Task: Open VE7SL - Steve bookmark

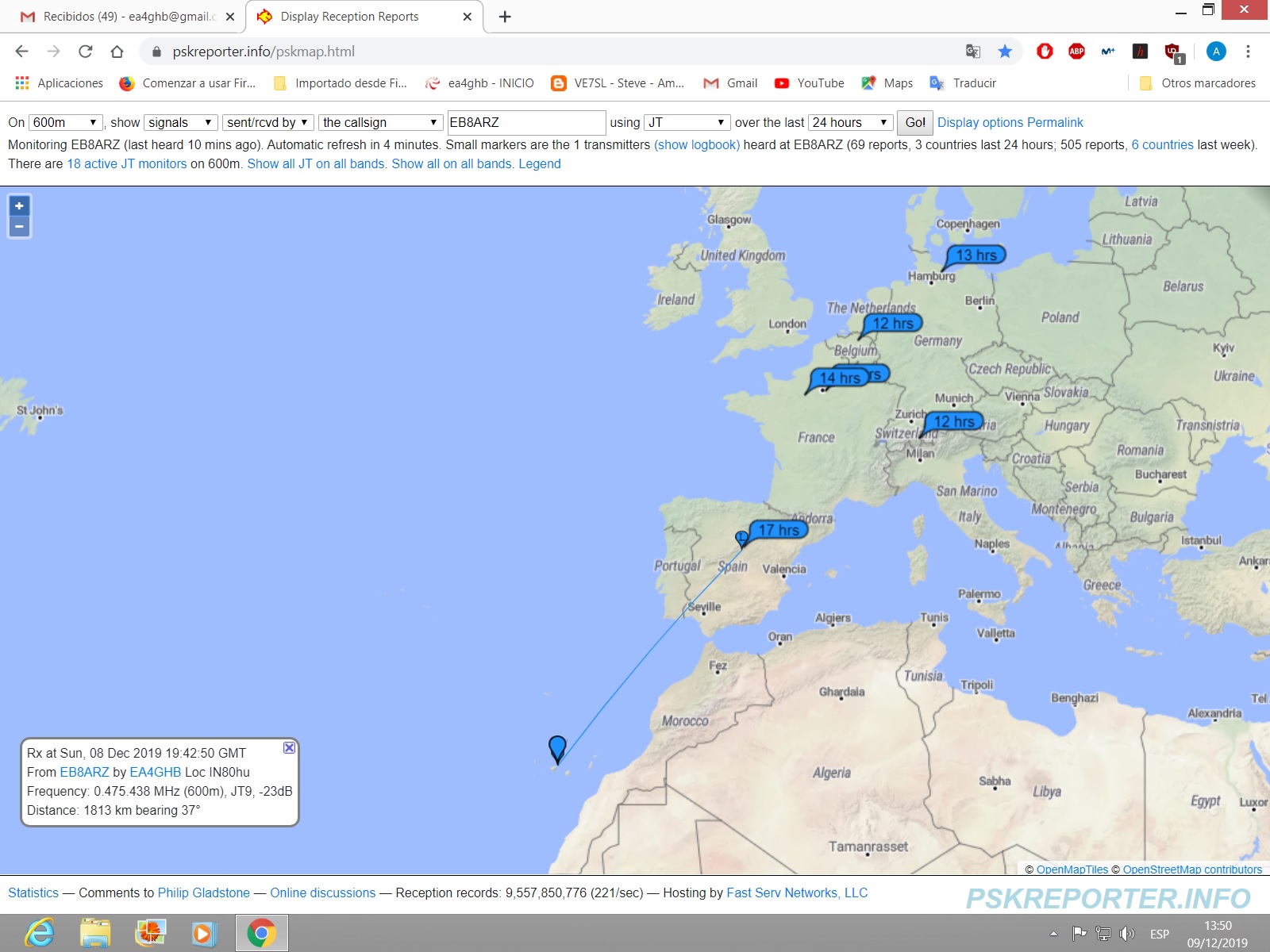Action: click(618, 83)
